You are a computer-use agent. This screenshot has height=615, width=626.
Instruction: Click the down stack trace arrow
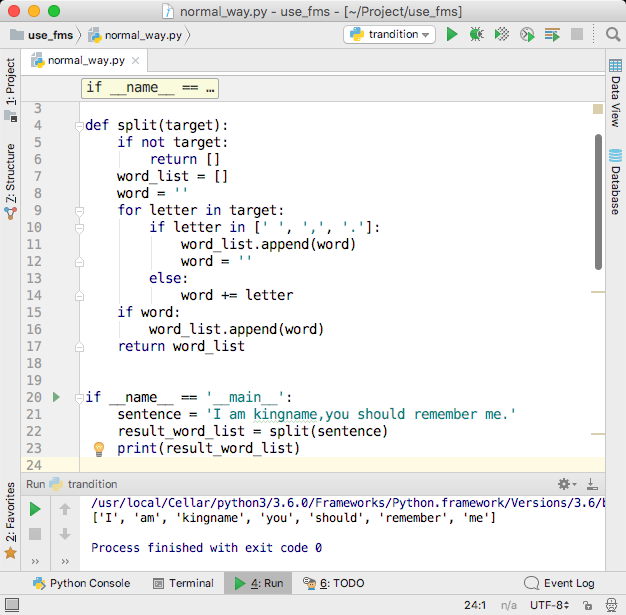point(65,534)
